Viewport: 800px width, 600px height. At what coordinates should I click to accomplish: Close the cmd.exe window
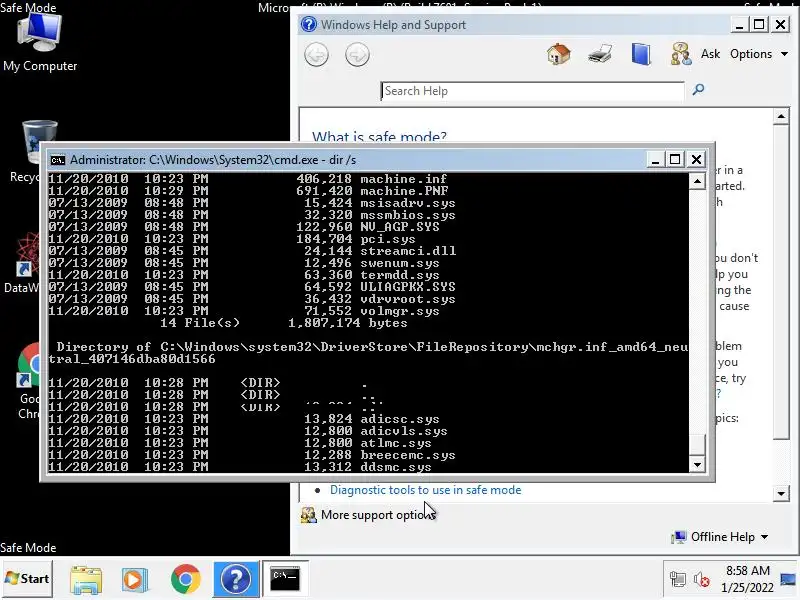[x=696, y=160]
